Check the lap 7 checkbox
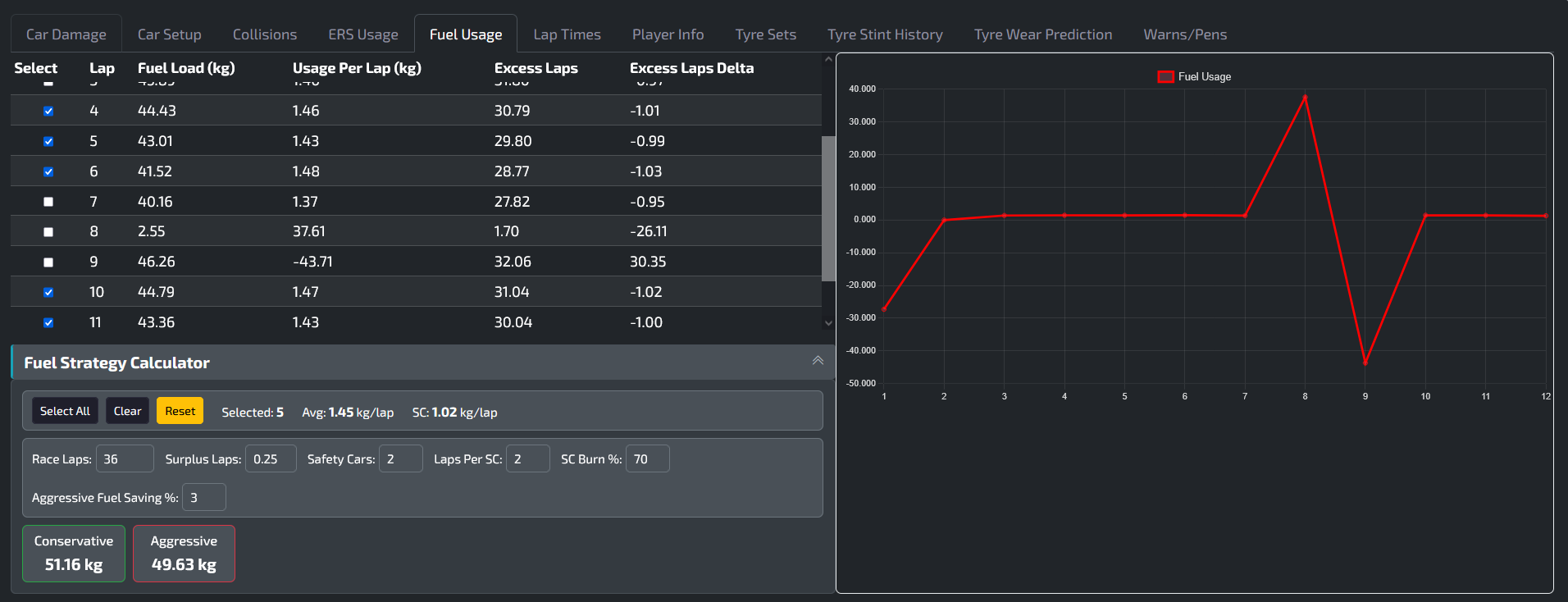Image resolution: width=1568 pixels, height=602 pixels. coord(48,202)
